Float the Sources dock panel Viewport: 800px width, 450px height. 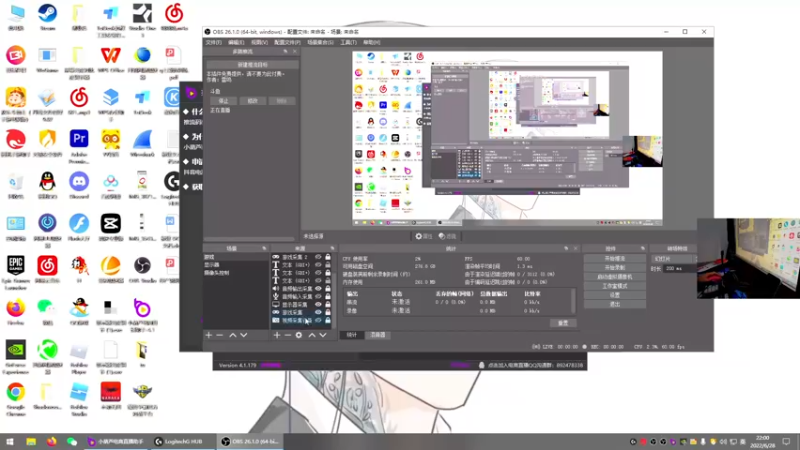click(332, 248)
